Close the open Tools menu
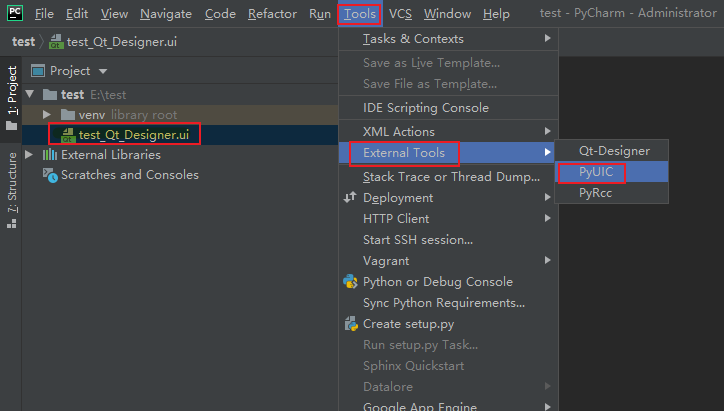 [360, 14]
